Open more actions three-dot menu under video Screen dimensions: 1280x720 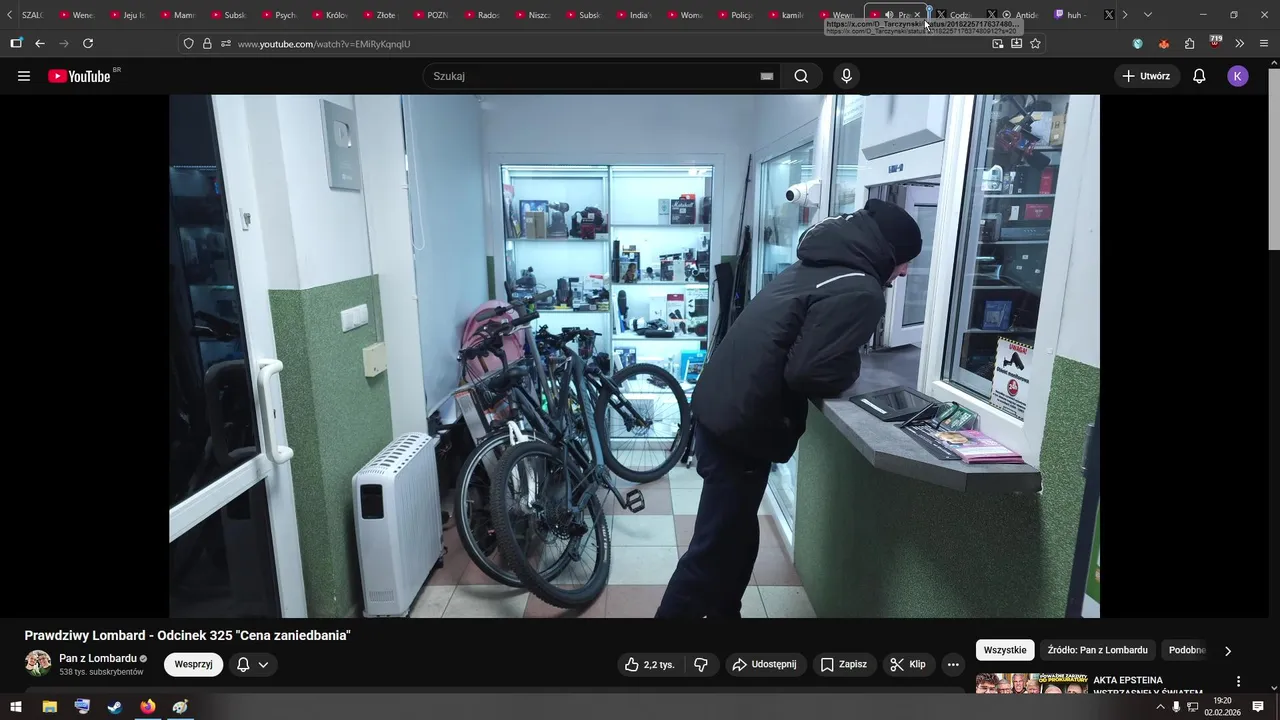coord(953,664)
